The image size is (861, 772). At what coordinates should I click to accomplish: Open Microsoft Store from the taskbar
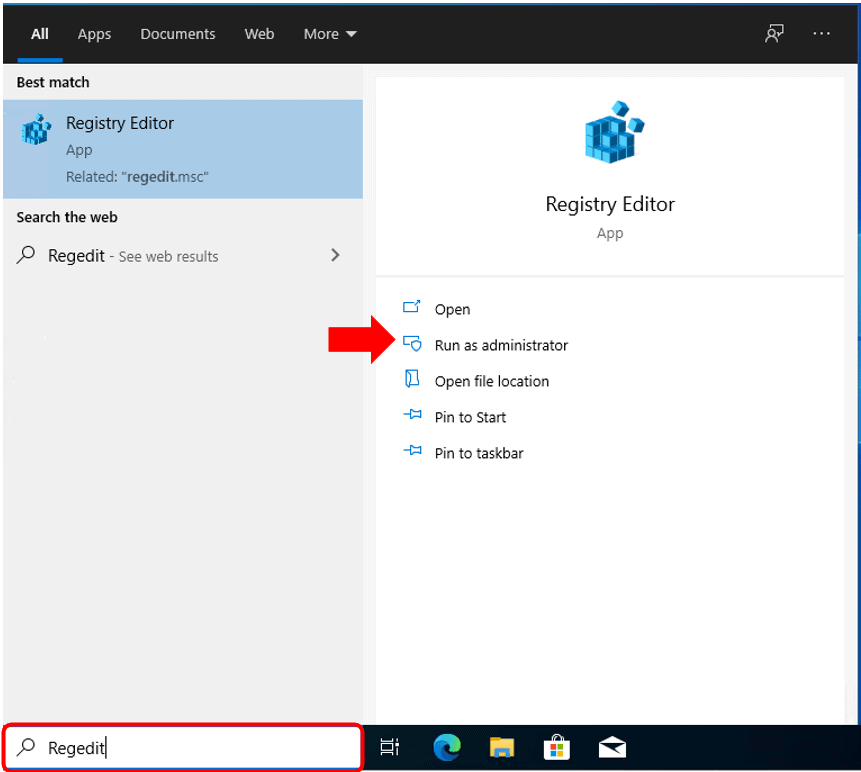pos(556,747)
